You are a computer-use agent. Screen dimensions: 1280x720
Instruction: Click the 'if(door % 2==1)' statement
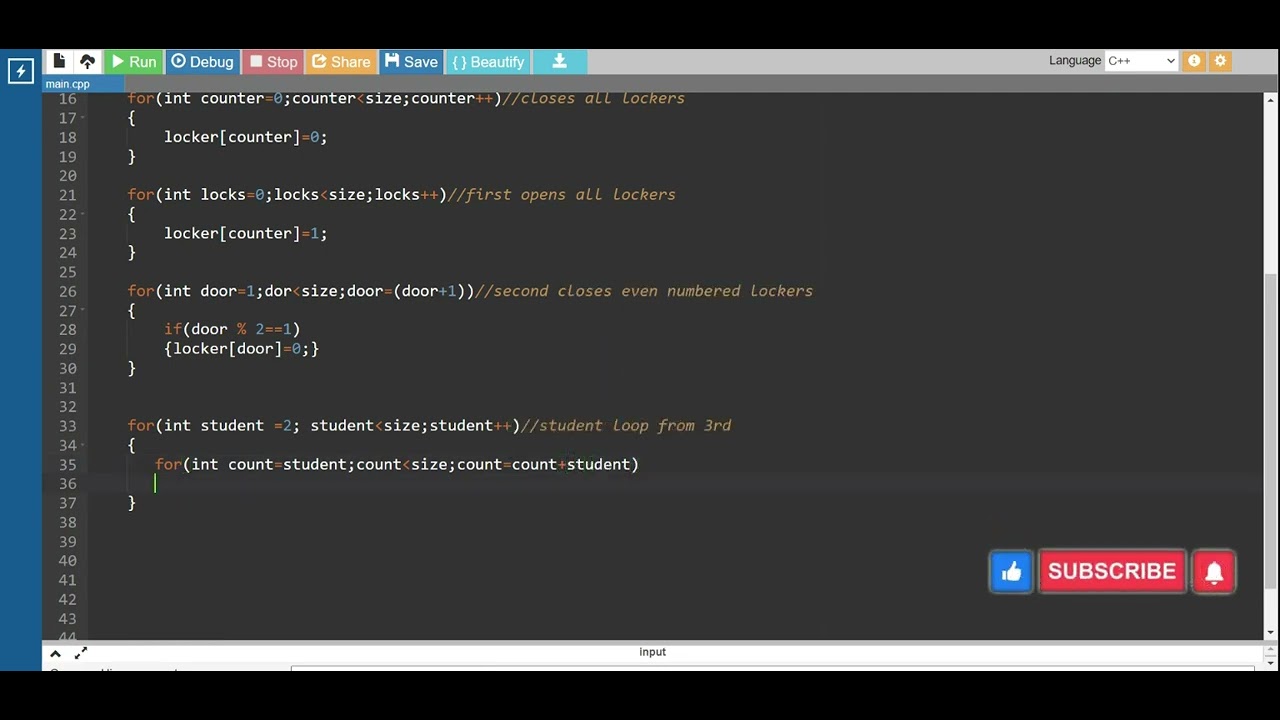click(232, 329)
